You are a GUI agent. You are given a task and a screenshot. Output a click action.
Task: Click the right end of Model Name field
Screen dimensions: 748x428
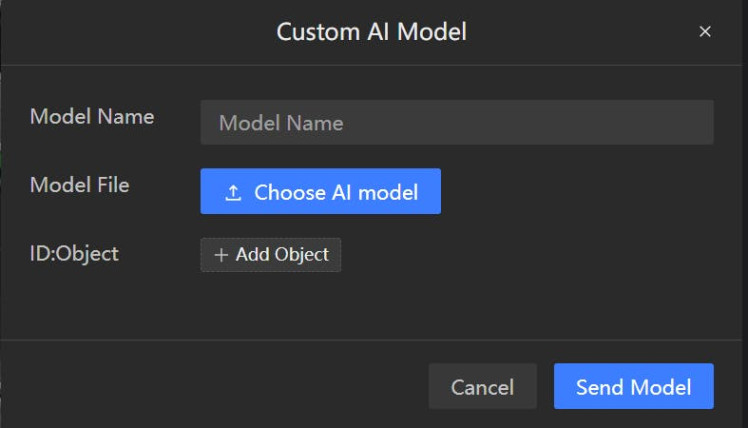(x=695, y=123)
